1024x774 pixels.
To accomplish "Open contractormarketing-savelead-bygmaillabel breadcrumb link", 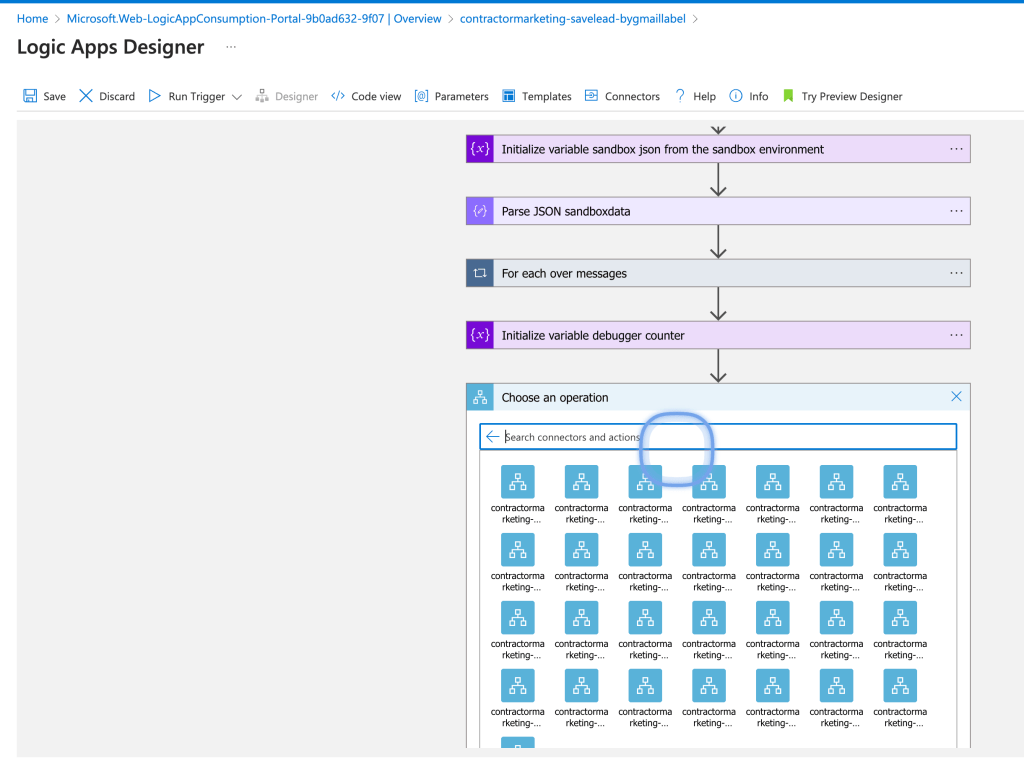I will (573, 19).
